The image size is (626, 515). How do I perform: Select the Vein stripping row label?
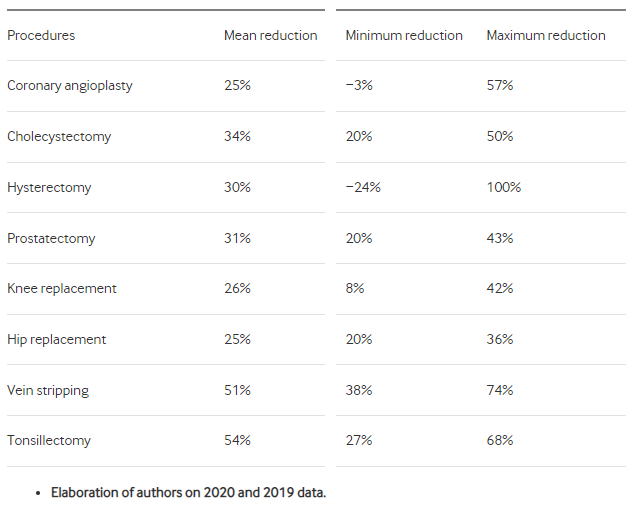(x=48, y=390)
